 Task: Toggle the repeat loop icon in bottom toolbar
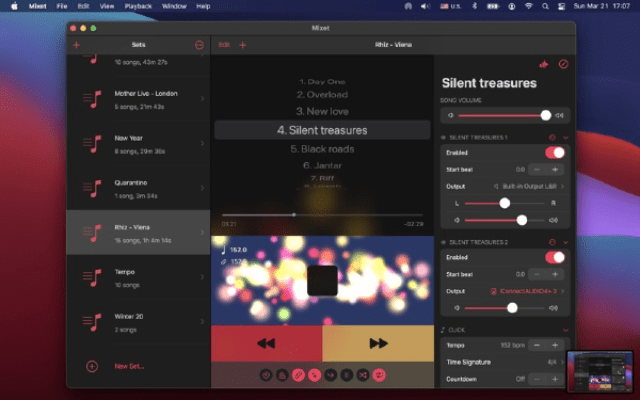tap(378, 374)
